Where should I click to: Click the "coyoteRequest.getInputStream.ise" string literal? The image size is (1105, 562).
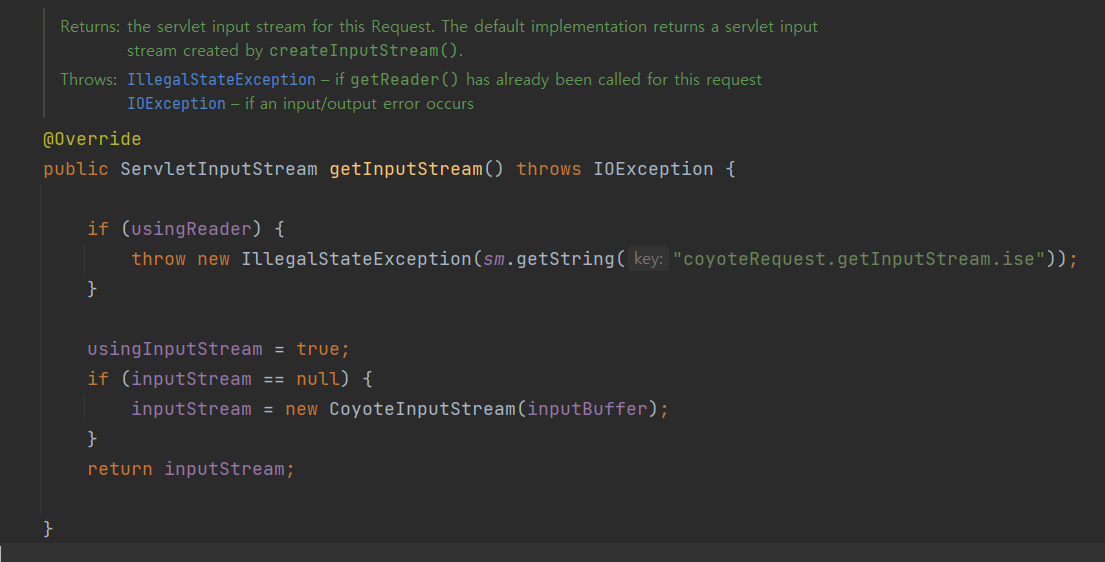pos(859,259)
